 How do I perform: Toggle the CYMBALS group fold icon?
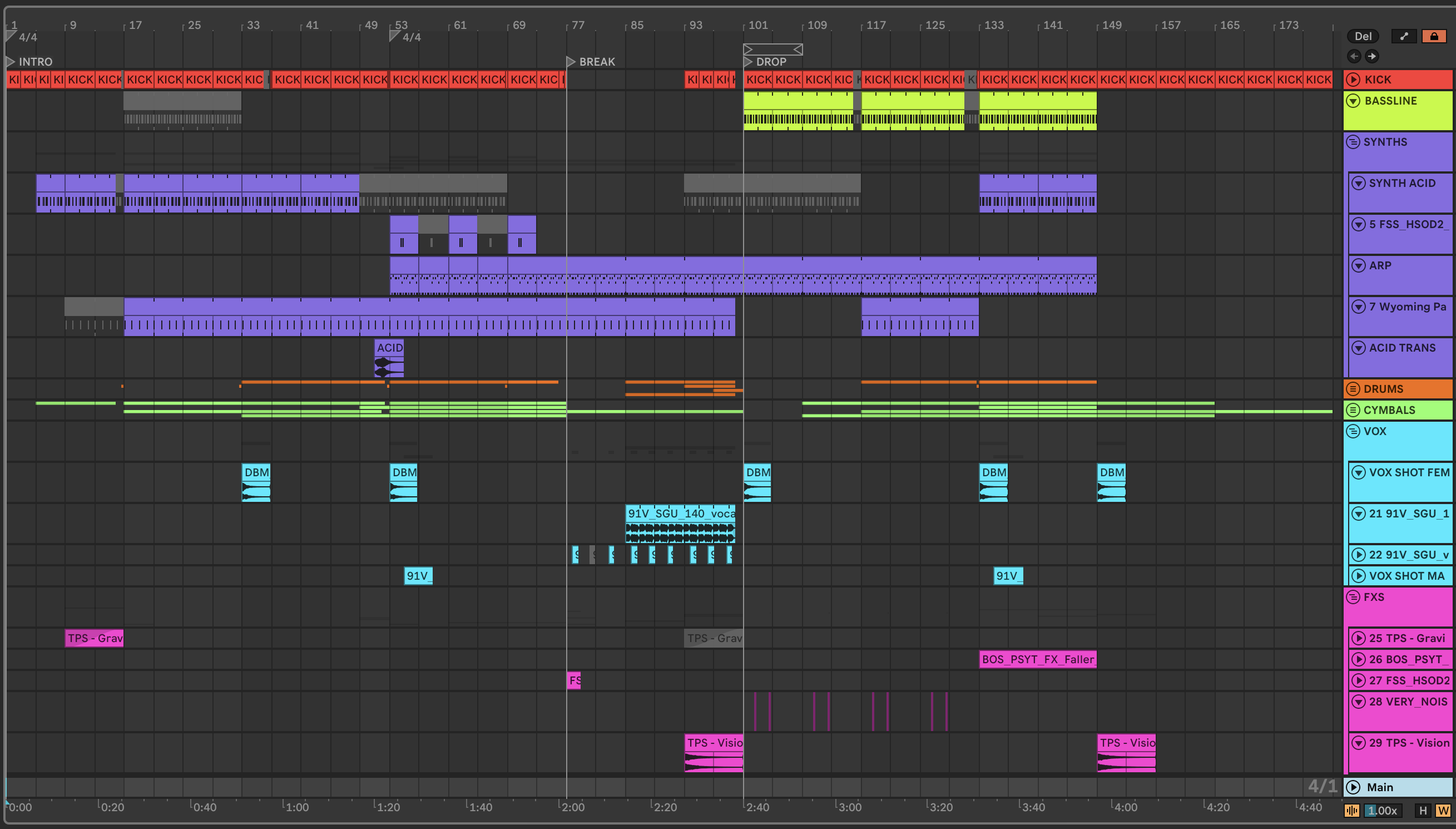(1353, 410)
